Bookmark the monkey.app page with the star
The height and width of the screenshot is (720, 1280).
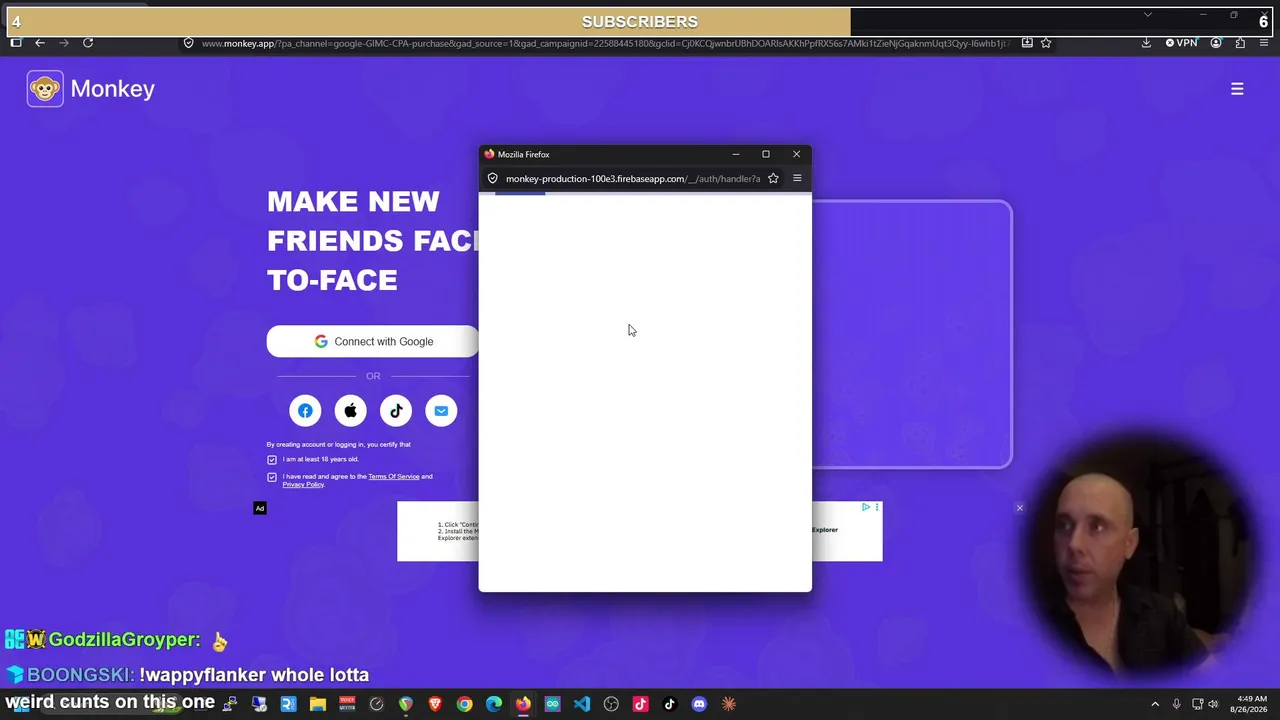(1046, 43)
